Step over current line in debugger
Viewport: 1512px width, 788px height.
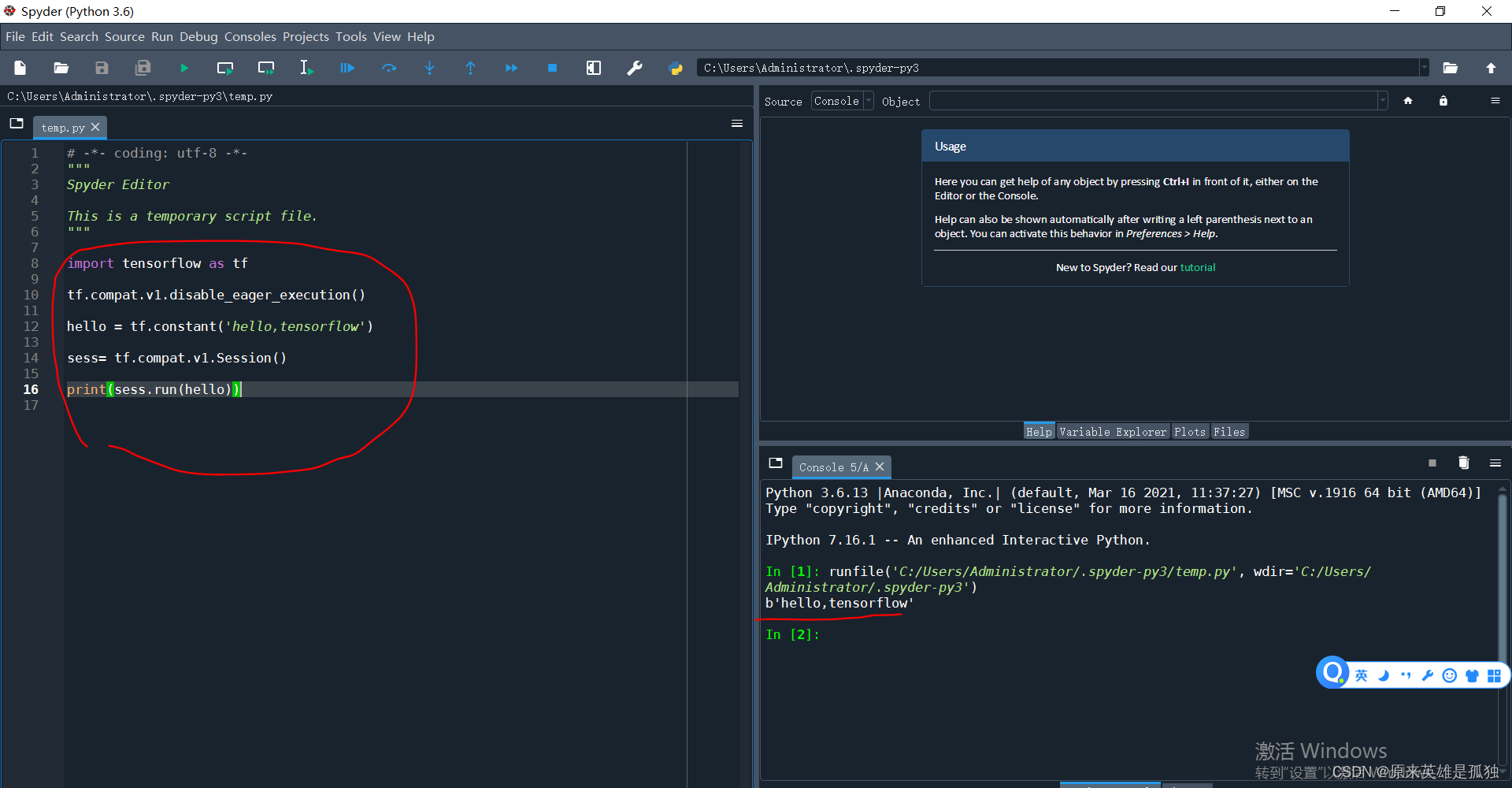[389, 68]
